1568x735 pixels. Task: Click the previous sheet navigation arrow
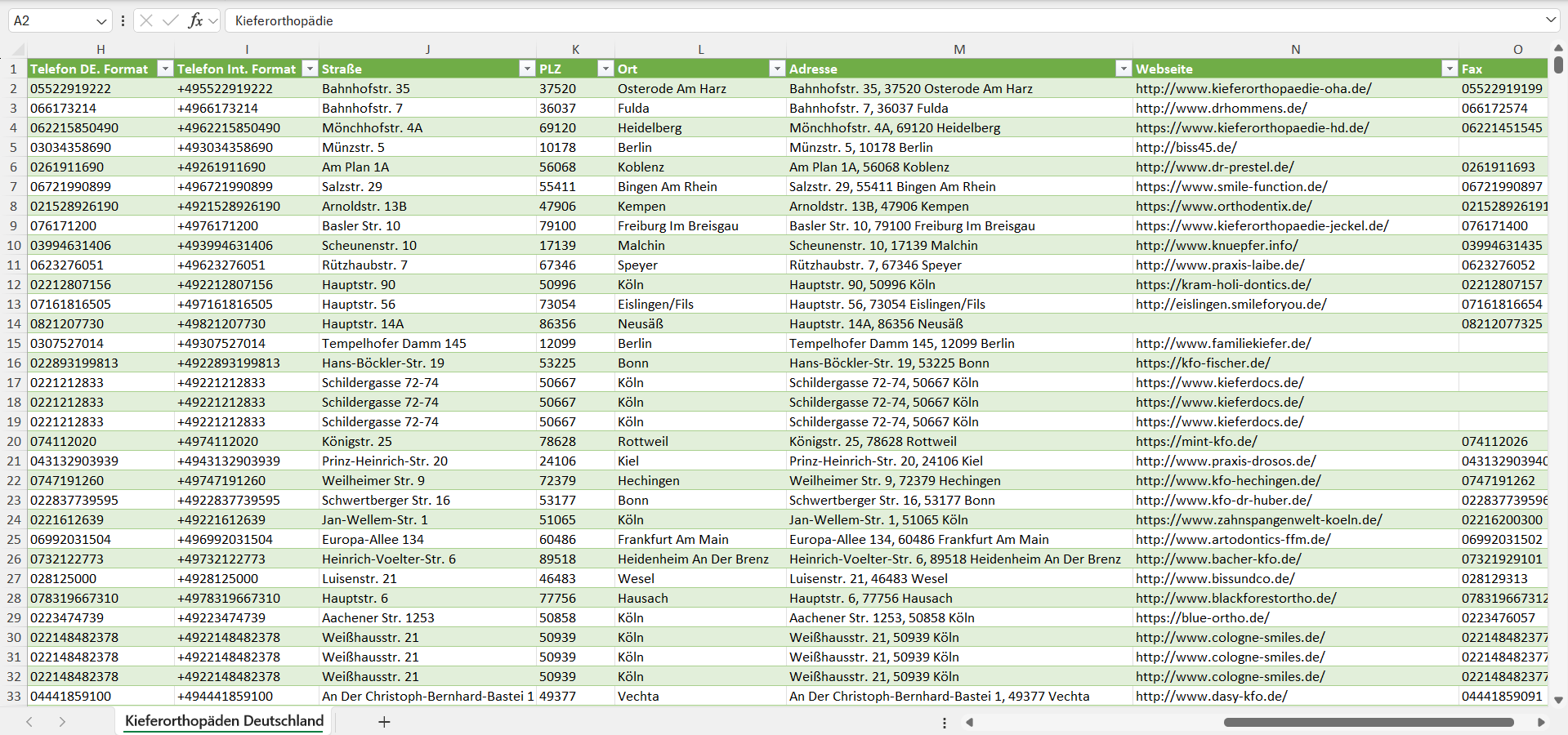point(29,722)
